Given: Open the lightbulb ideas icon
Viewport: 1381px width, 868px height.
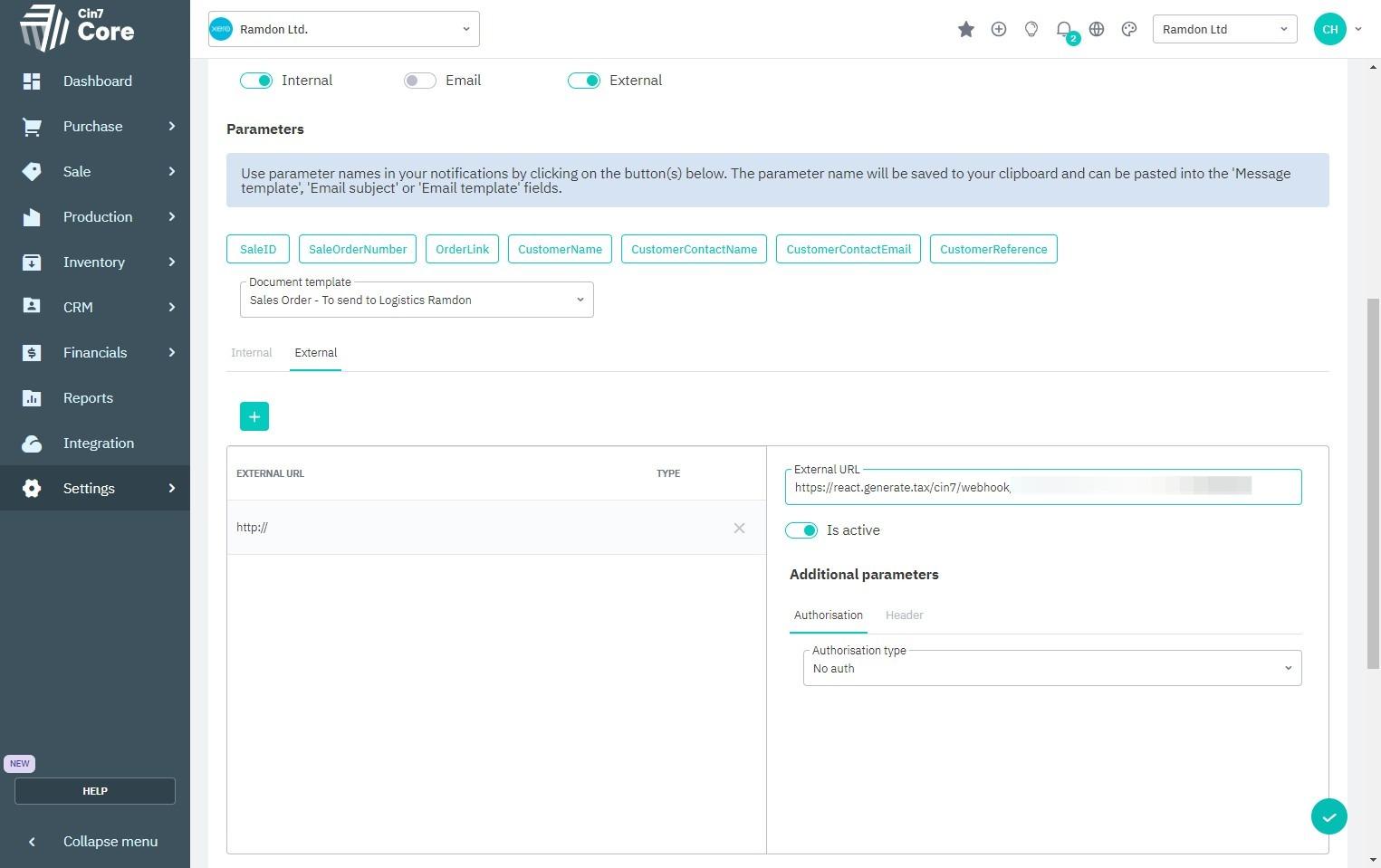Looking at the screenshot, I should 1031,30.
